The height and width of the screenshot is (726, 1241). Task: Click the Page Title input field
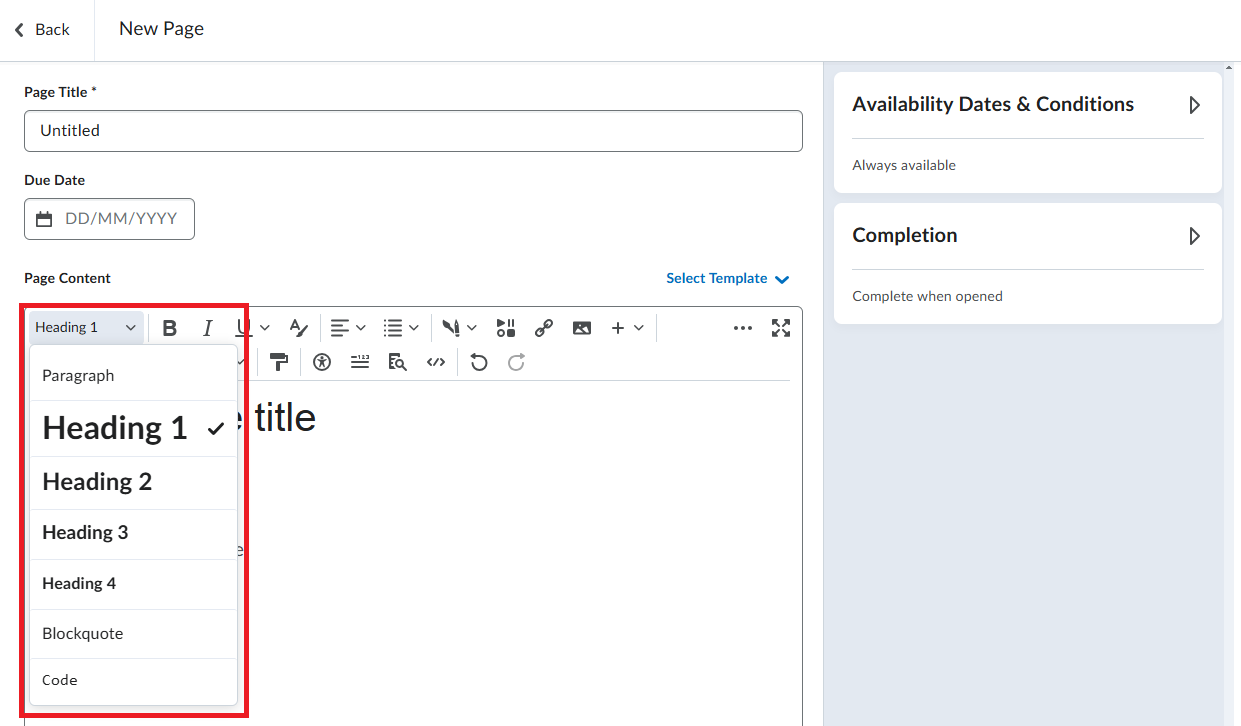point(413,131)
